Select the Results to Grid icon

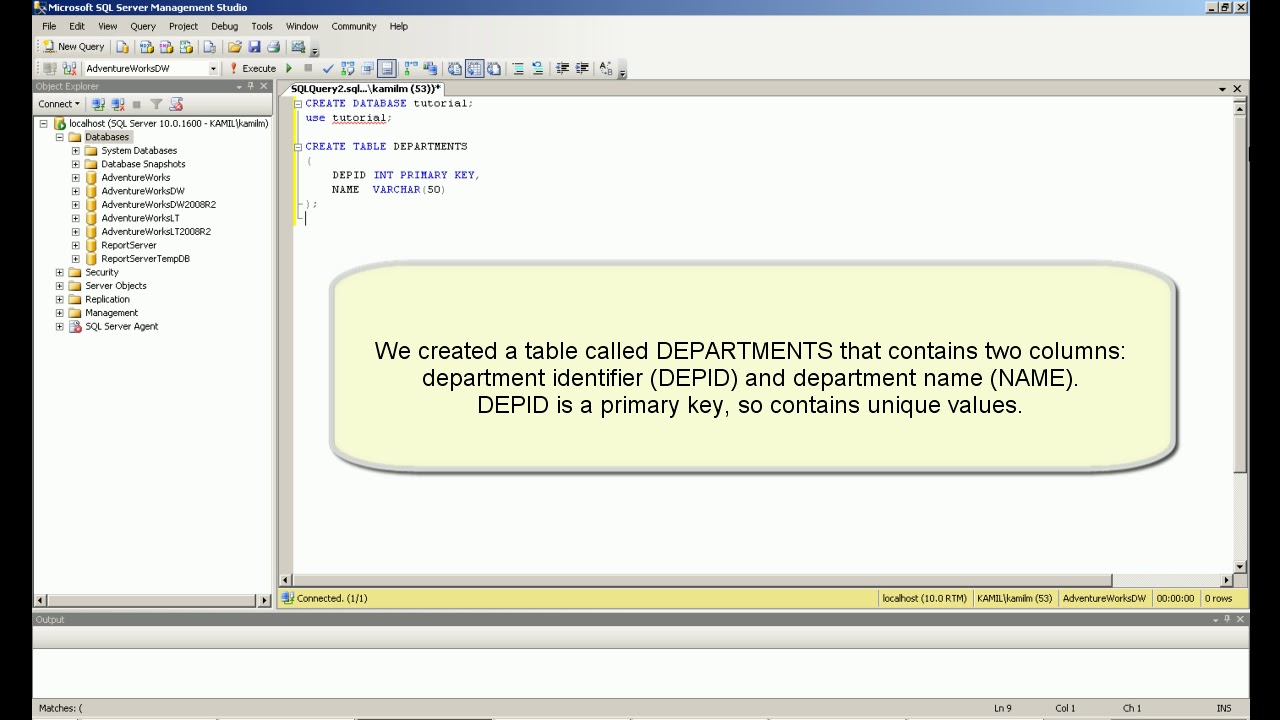coord(474,69)
